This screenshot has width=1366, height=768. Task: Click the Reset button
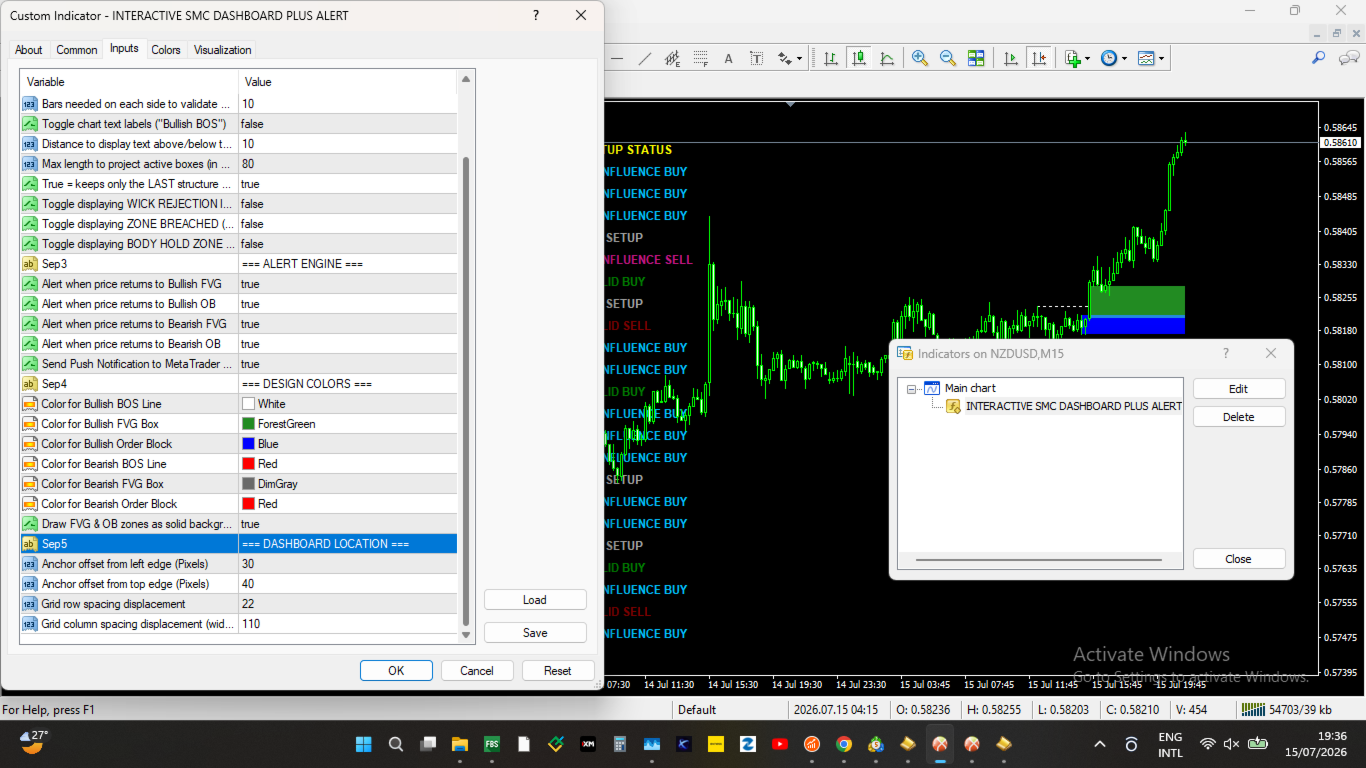pos(558,671)
